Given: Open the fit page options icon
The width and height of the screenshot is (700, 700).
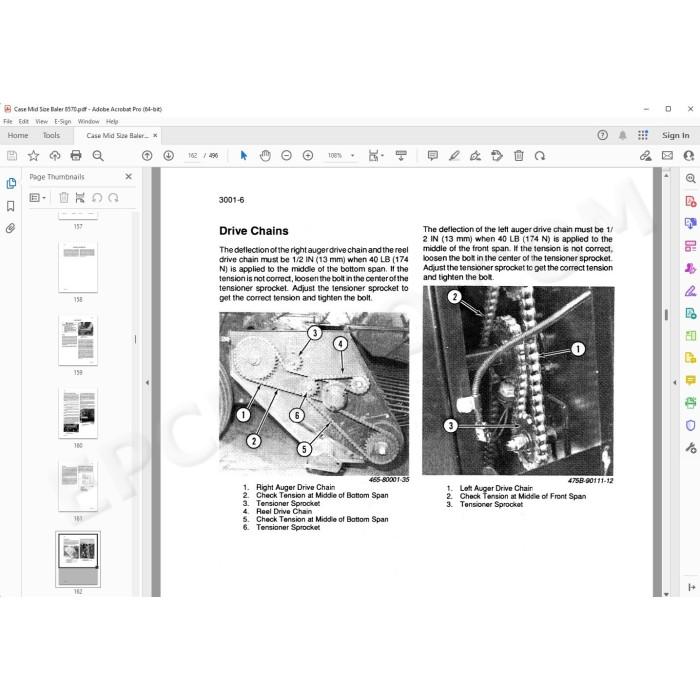Looking at the screenshot, I should (x=376, y=155).
